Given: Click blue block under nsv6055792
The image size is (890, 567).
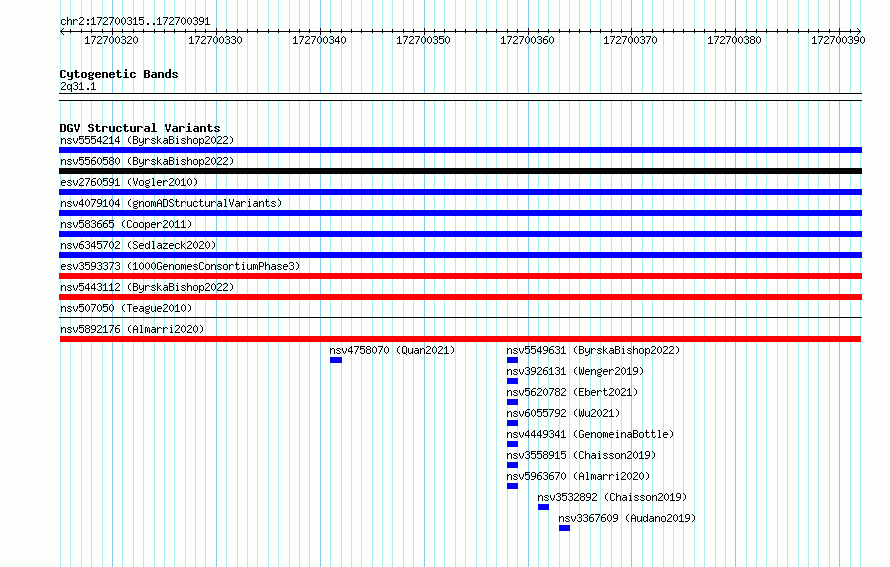Looking at the screenshot, I should pos(512,423).
